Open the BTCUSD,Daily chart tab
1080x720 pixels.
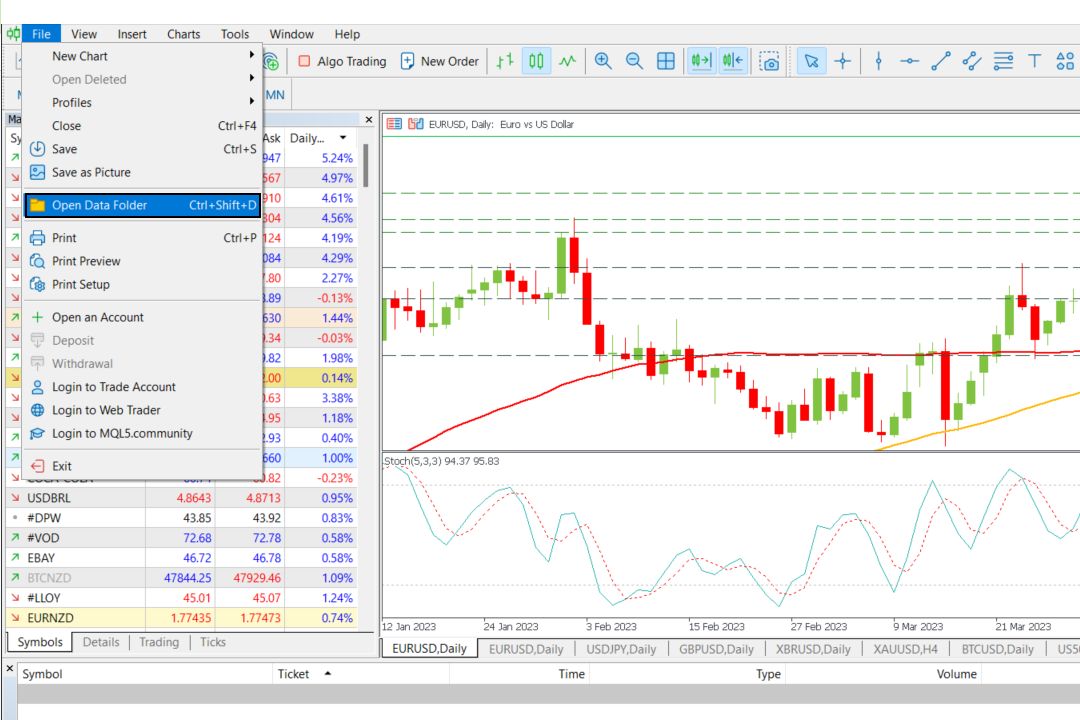(x=997, y=649)
